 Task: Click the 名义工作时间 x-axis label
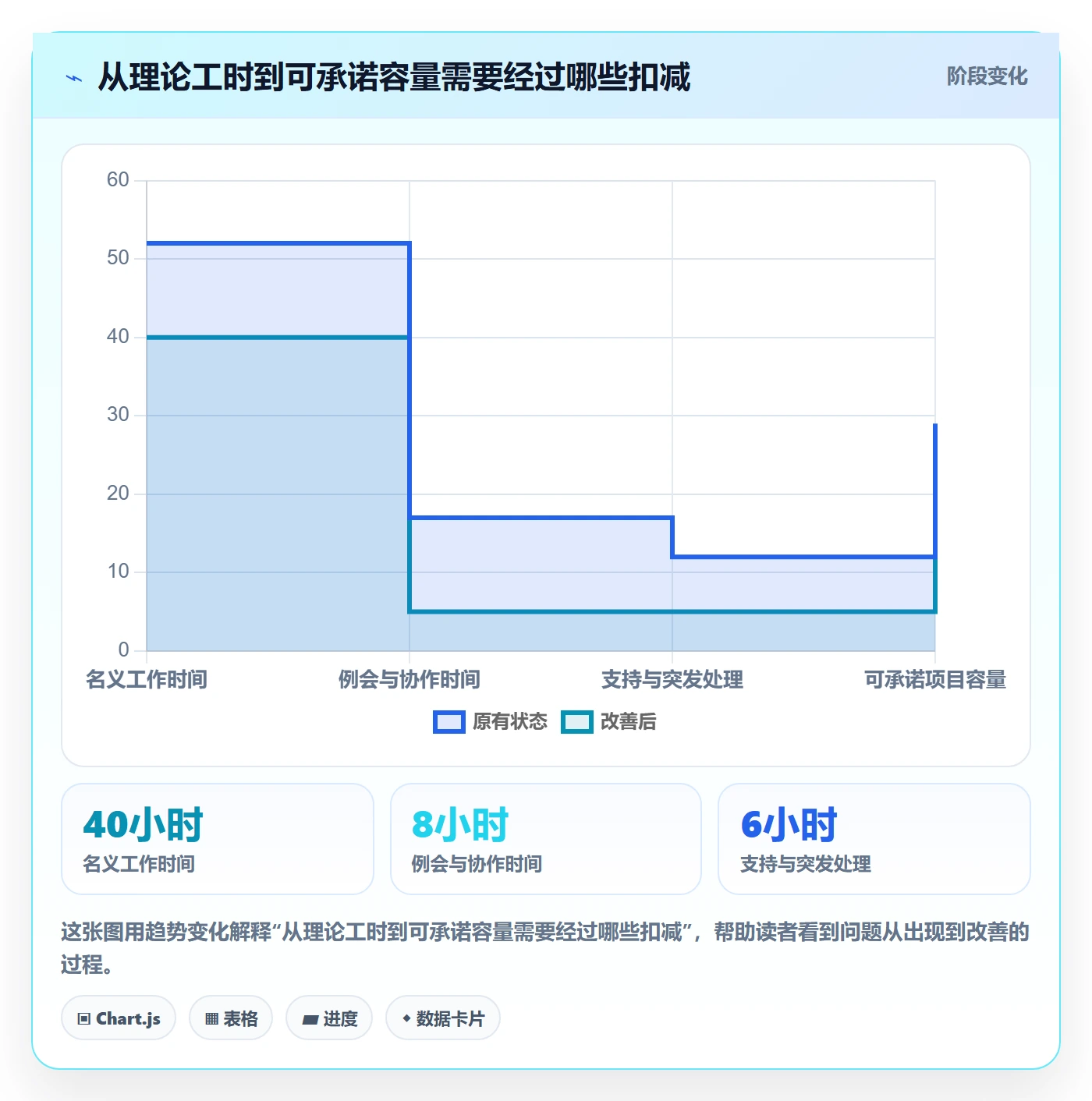pos(147,679)
